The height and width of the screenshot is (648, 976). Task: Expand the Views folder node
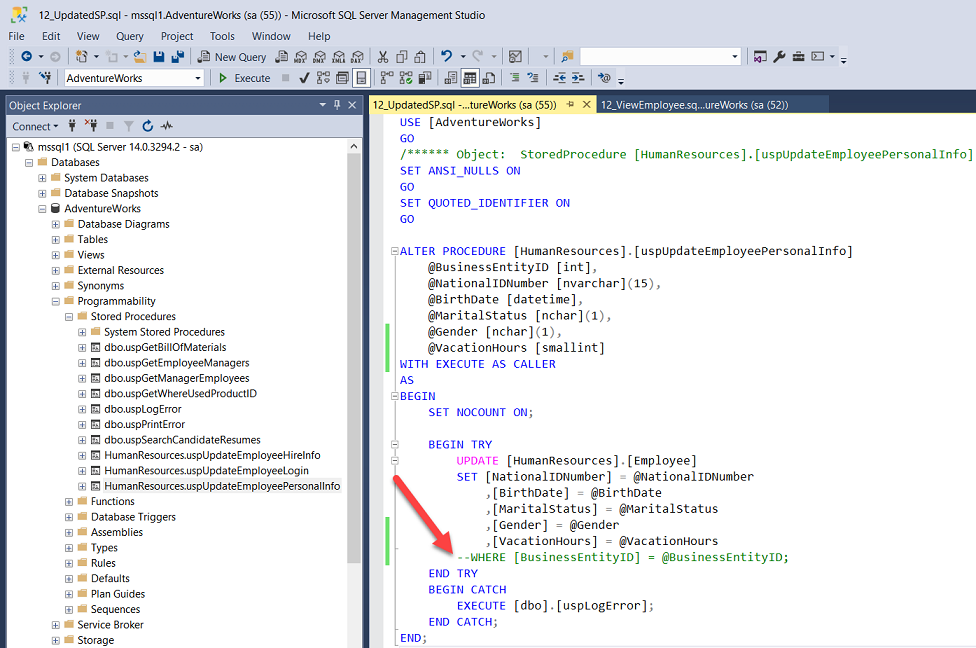coord(56,255)
